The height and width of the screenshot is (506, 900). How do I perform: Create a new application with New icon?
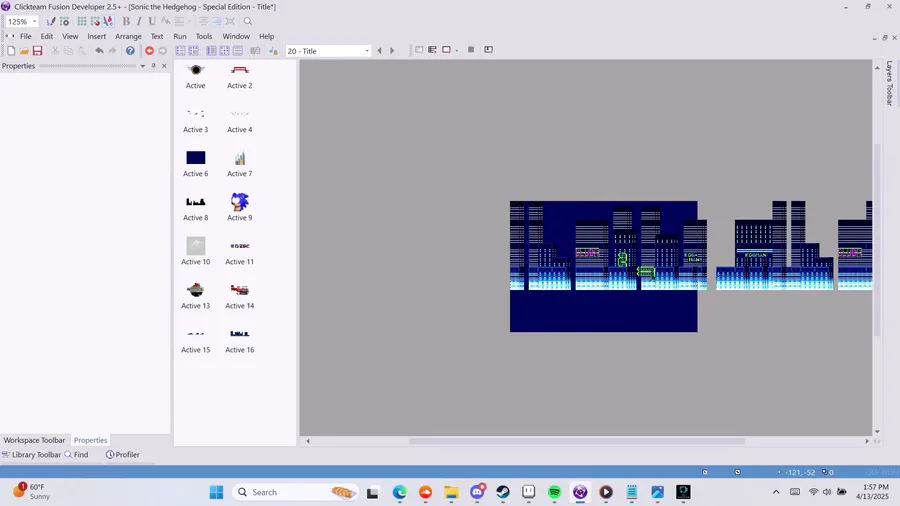pyautogui.click(x=11, y=50)
